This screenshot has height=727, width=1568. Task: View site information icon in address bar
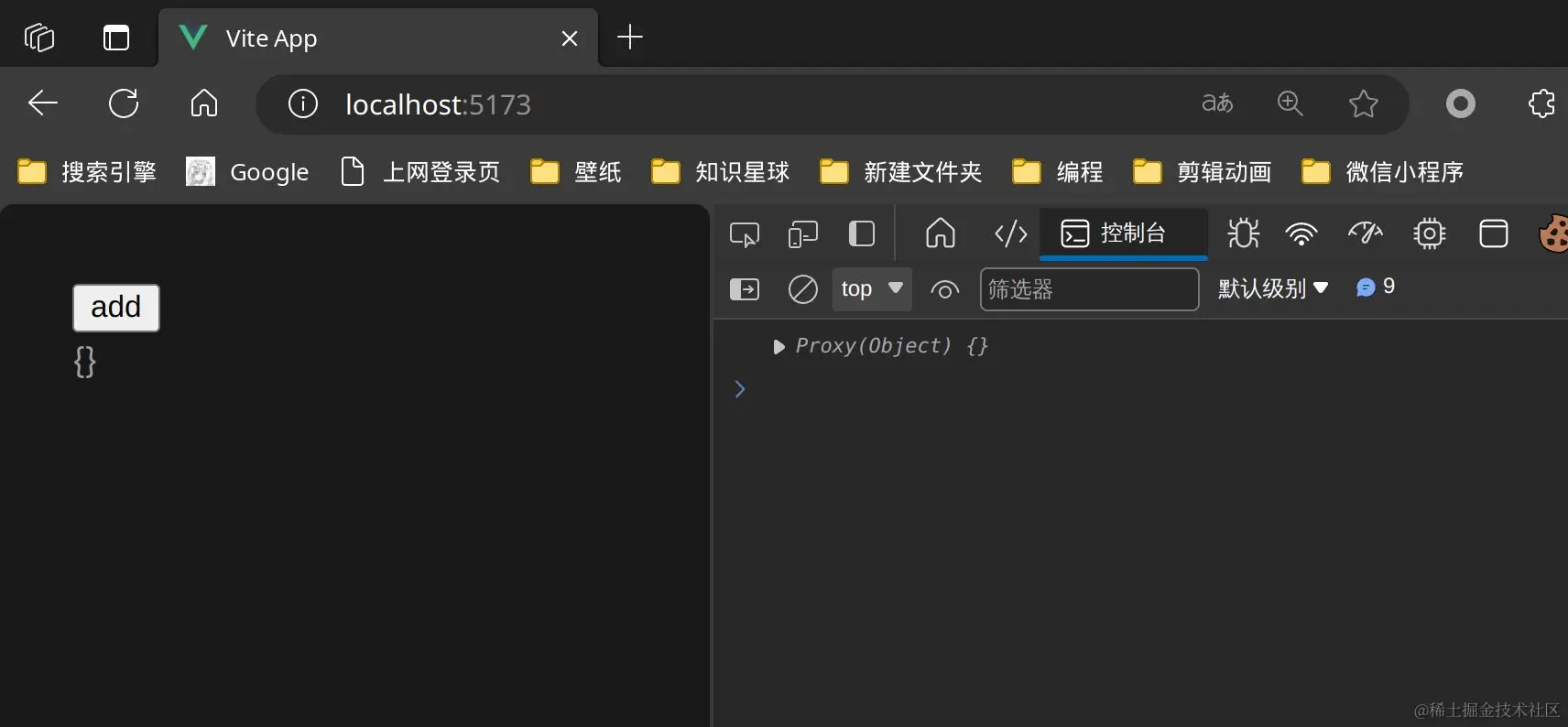(303, 103)
